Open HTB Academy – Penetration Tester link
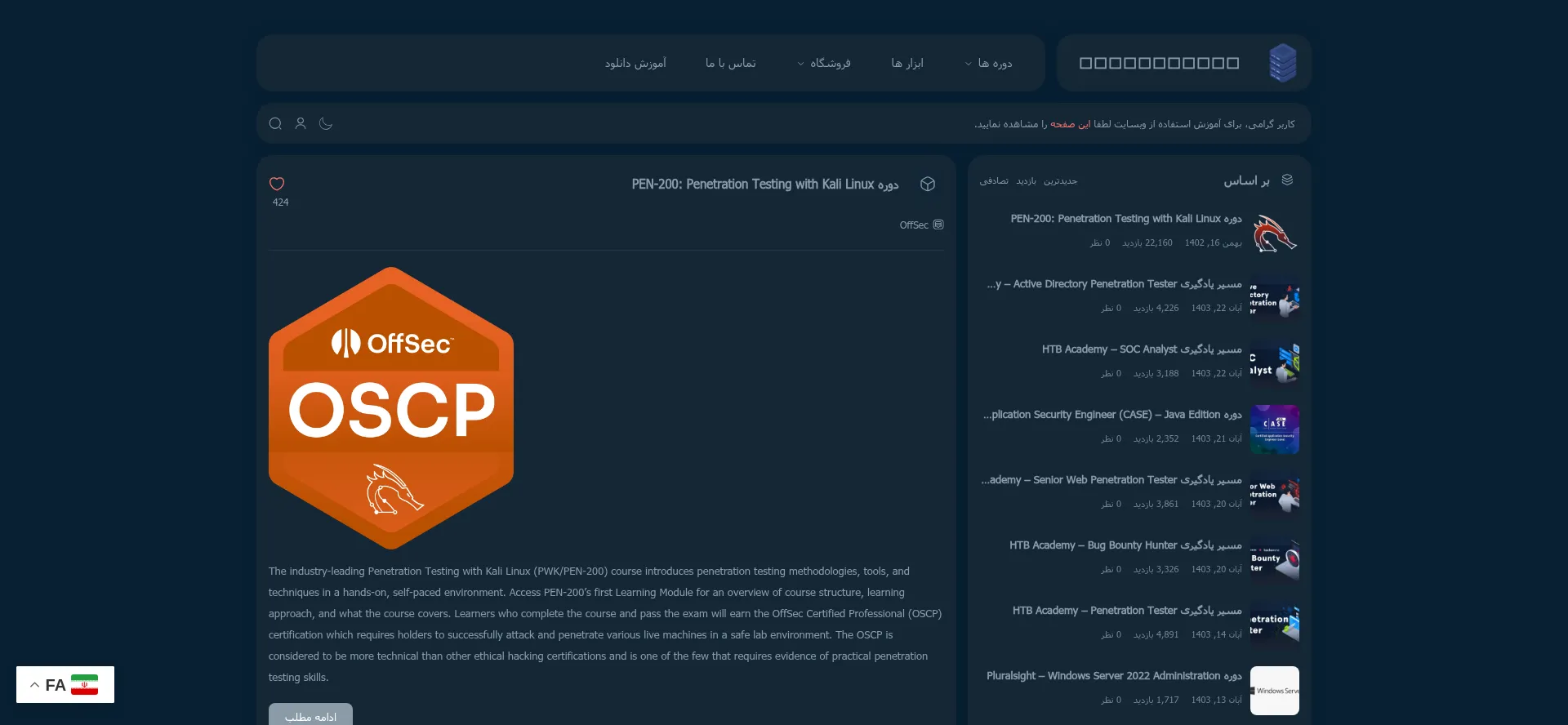 pos(1127,611)
